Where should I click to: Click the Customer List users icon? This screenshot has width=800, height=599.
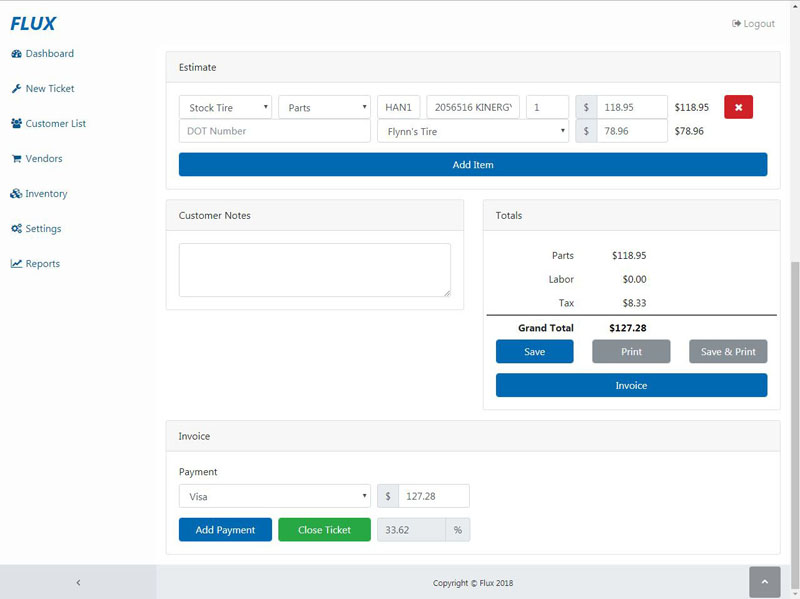click(x=17, y=124)
